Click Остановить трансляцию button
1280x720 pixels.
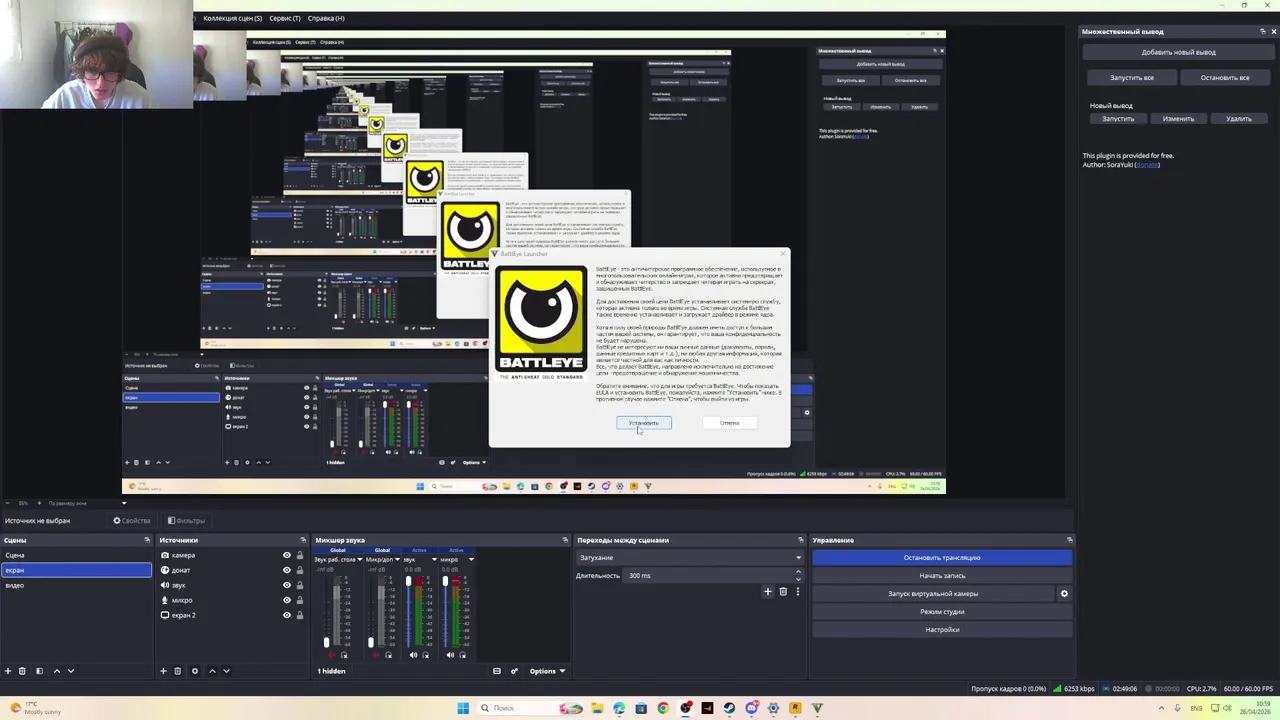942,557
